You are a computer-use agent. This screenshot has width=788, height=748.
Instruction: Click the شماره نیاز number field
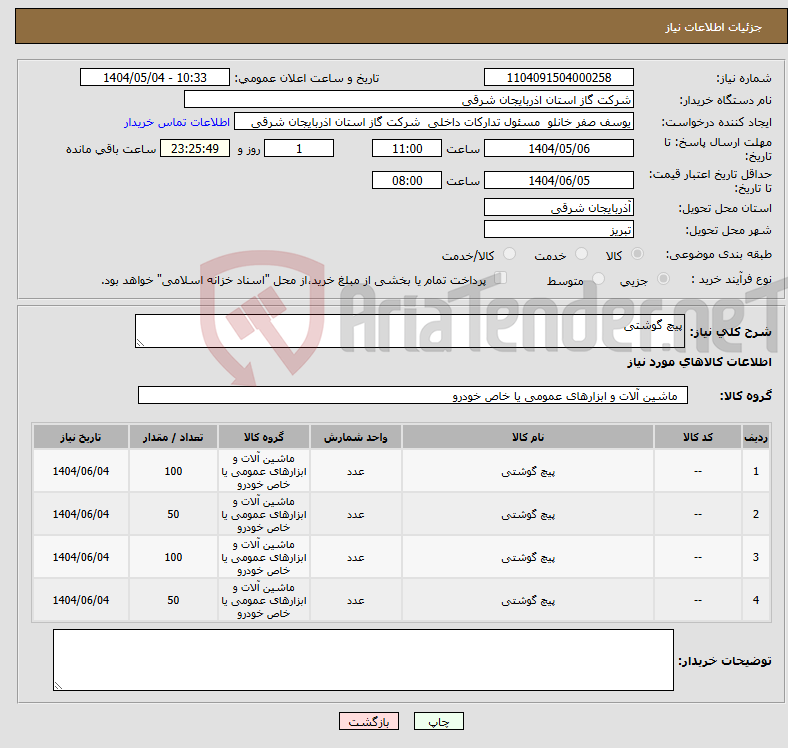(558, 78)
